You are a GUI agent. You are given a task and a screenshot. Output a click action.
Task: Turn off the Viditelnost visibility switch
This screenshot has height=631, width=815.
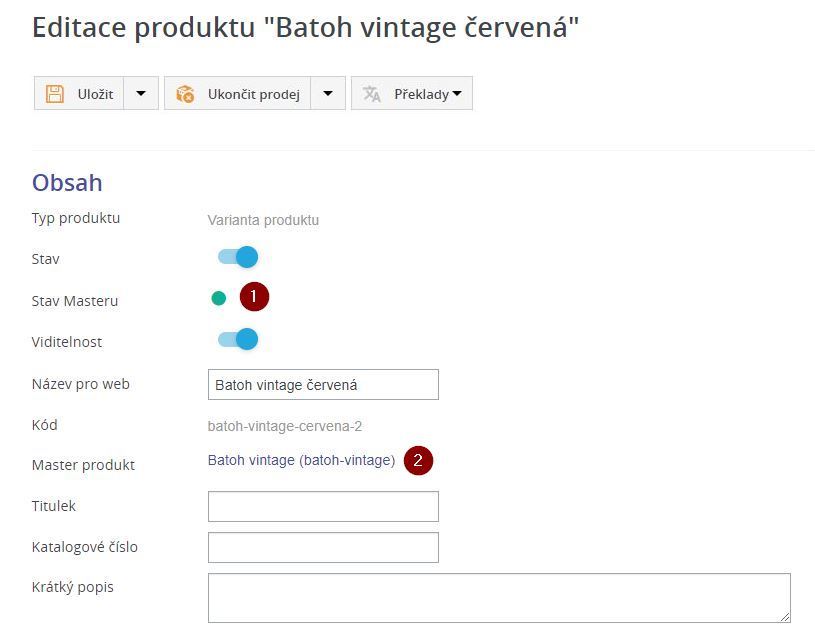(x=238, y=339)
